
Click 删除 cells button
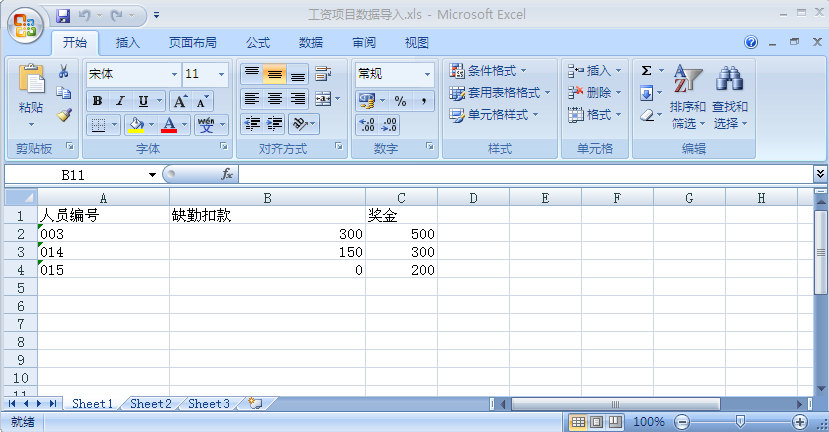pyautogui.click(x=594, y=93)
